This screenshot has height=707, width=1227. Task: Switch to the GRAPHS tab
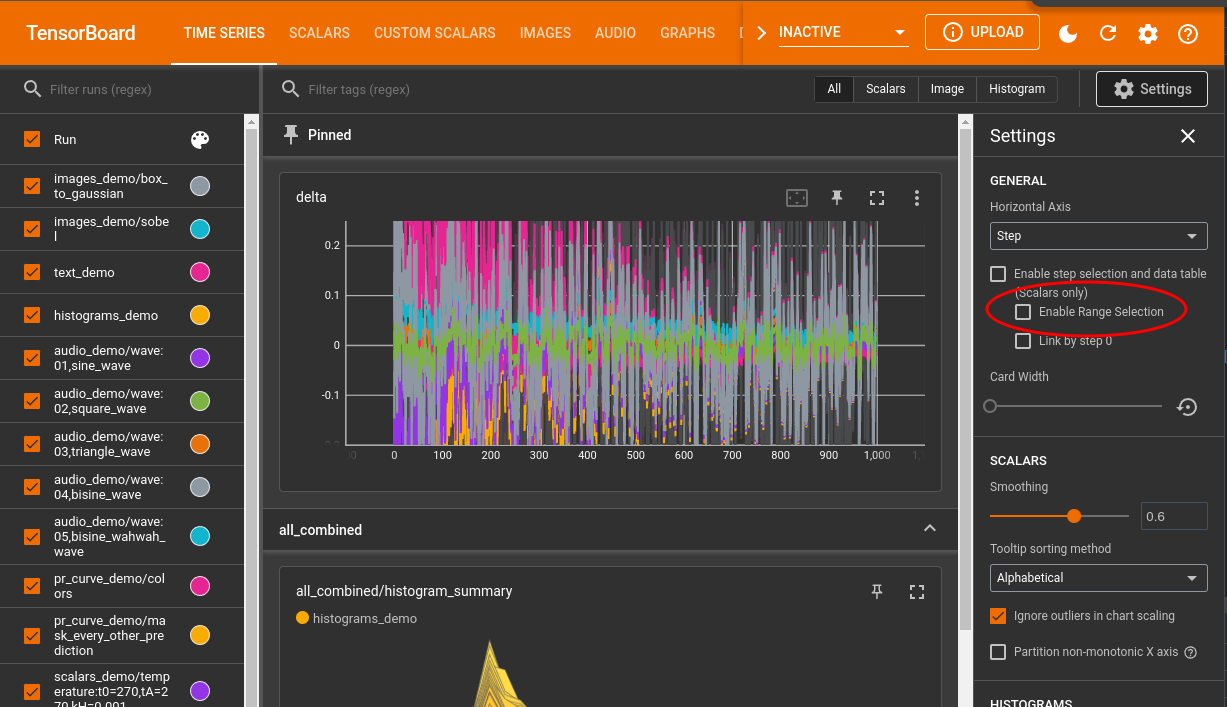pos(687,32)
